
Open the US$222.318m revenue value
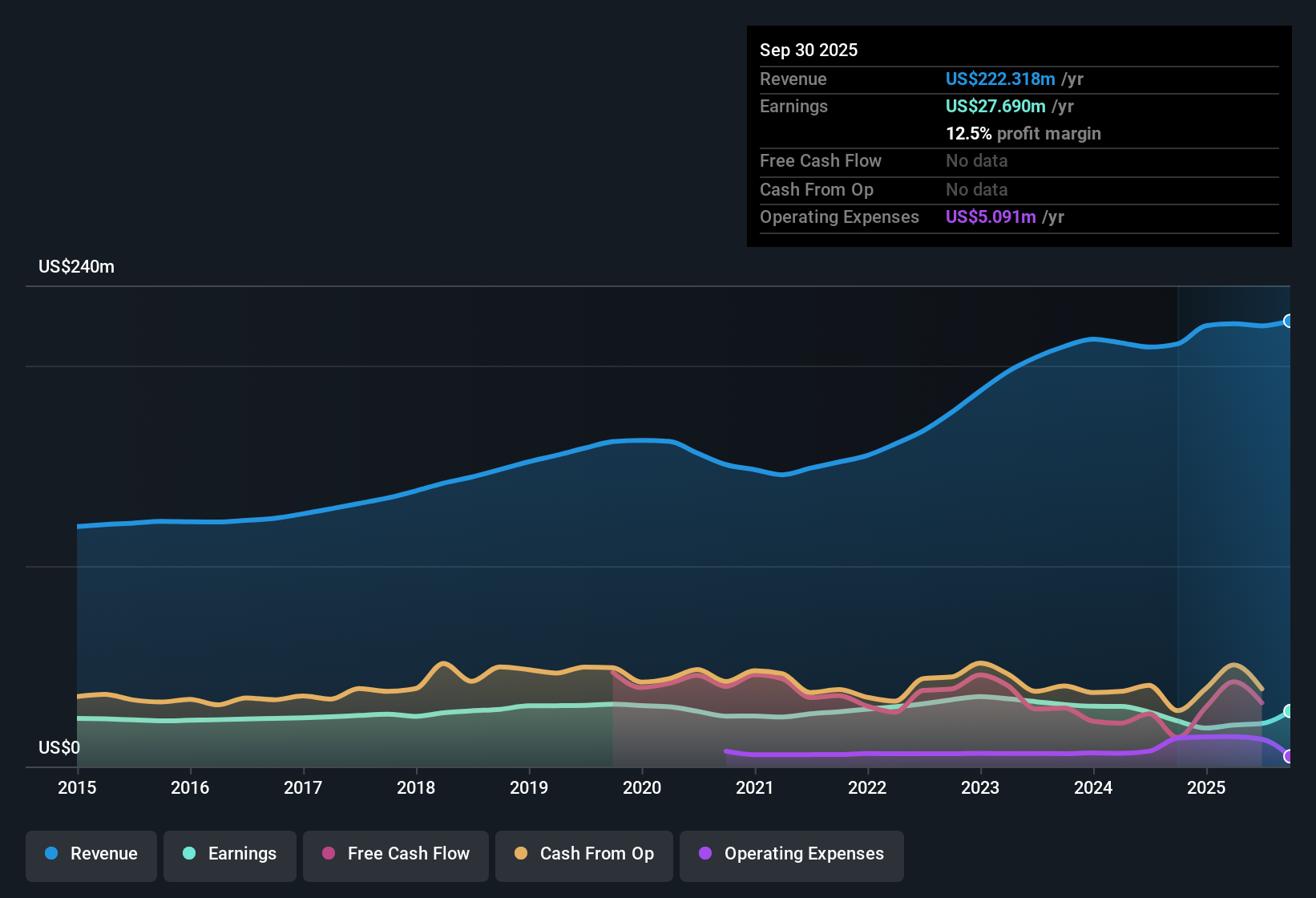pos(1000,79)
